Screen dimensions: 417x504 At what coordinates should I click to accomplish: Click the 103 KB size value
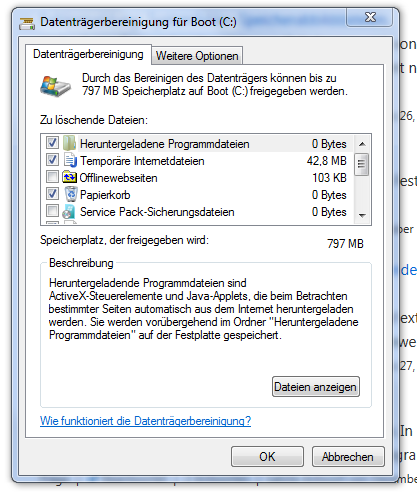click(x=329, y=178)
